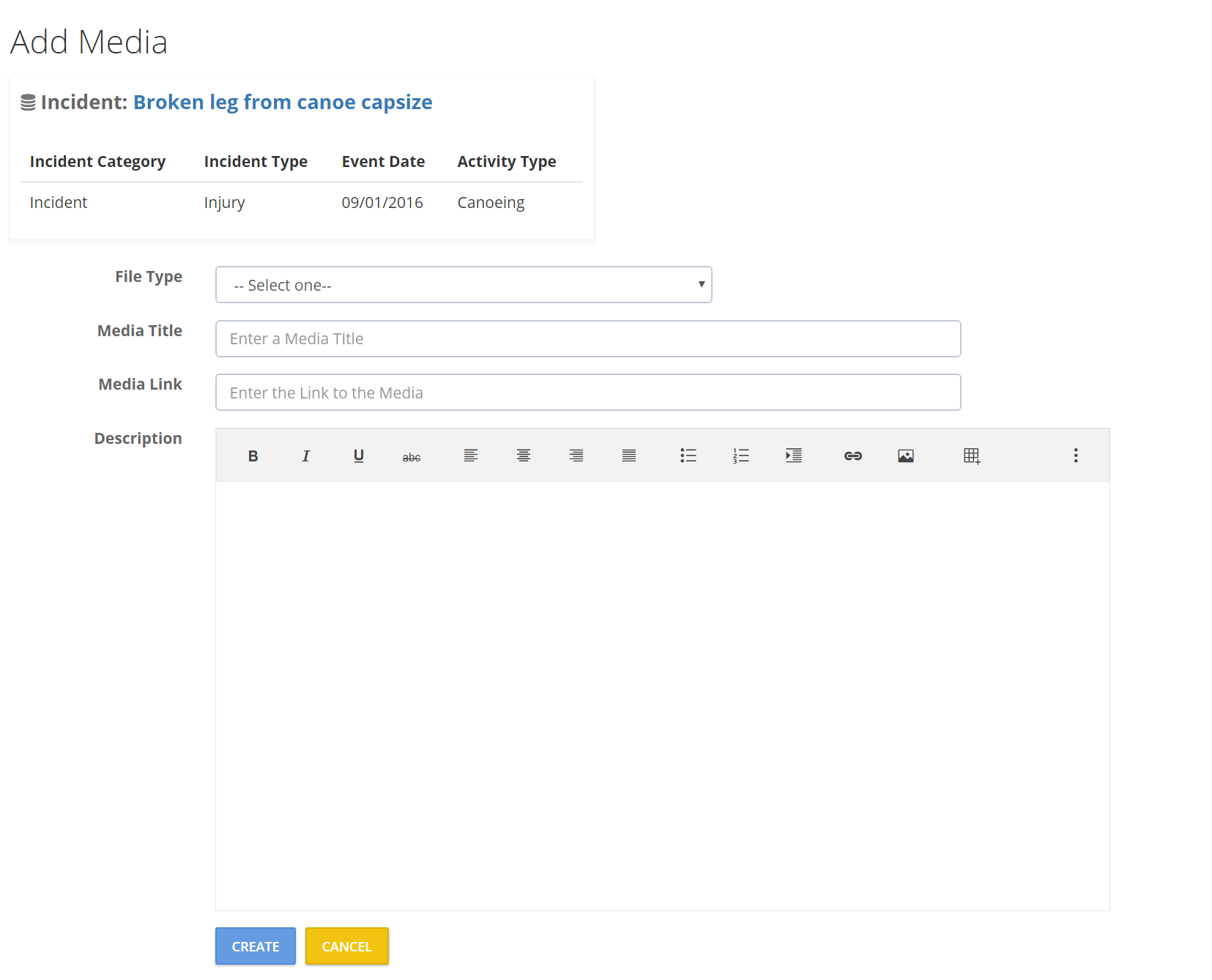Viewport: 1212px width, 980px height.
Task: Select the Injury incident type cell
Action: click(x=224, y=203)
